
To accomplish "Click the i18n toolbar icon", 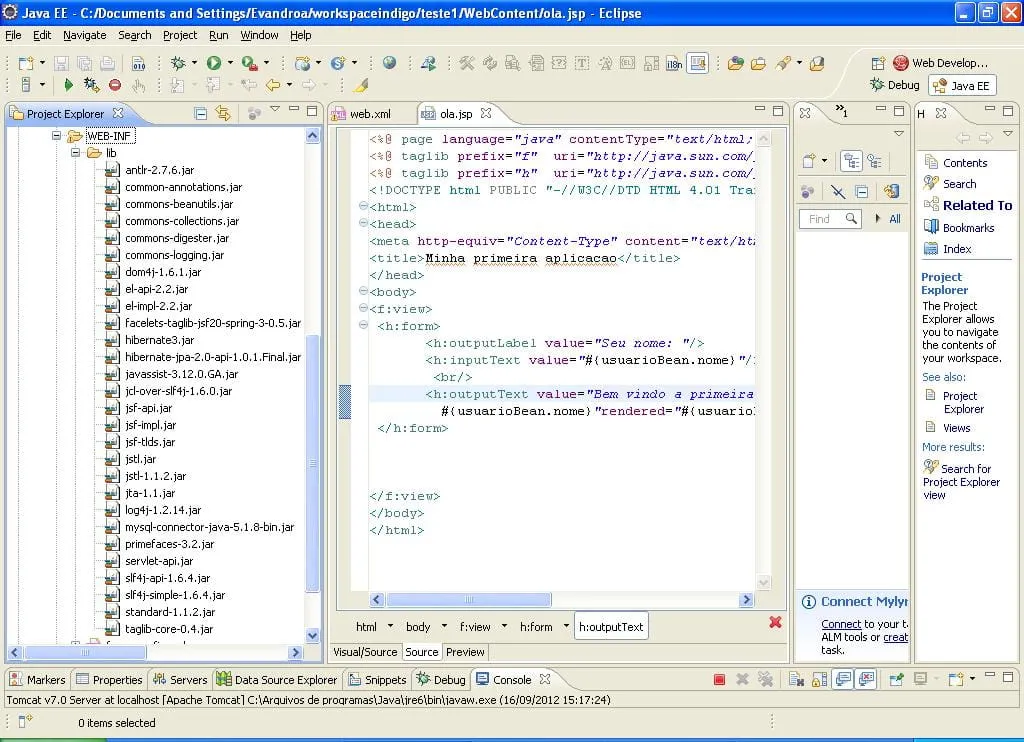I will tap(675, 63).
